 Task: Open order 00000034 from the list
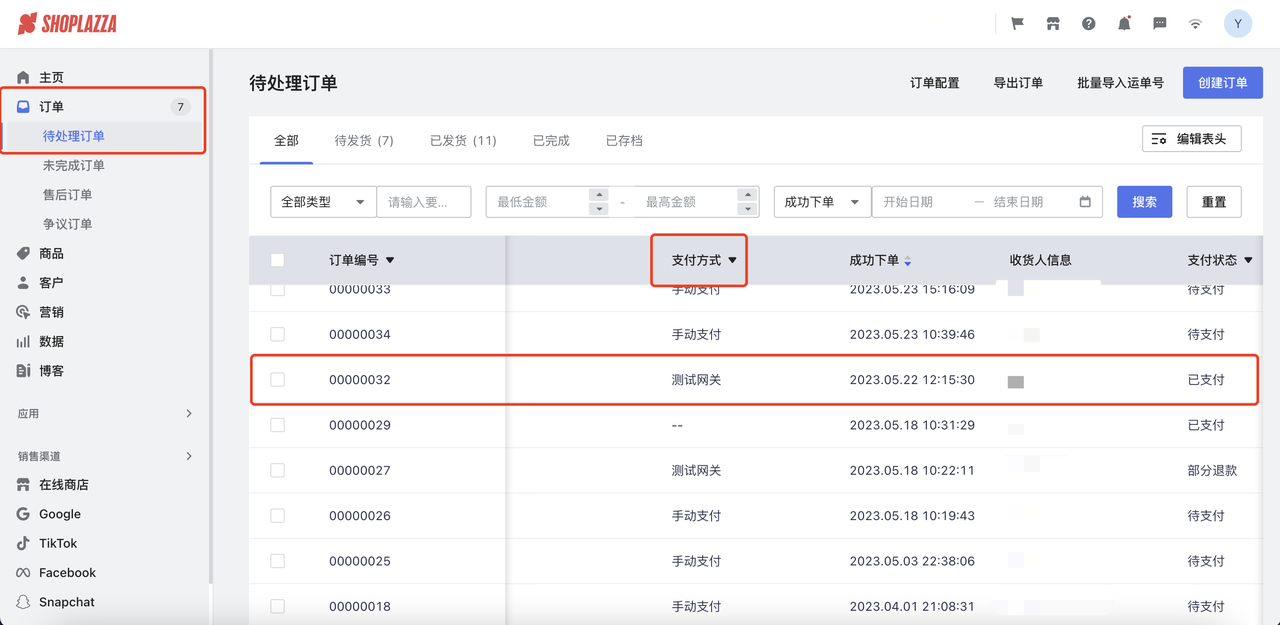360,334
